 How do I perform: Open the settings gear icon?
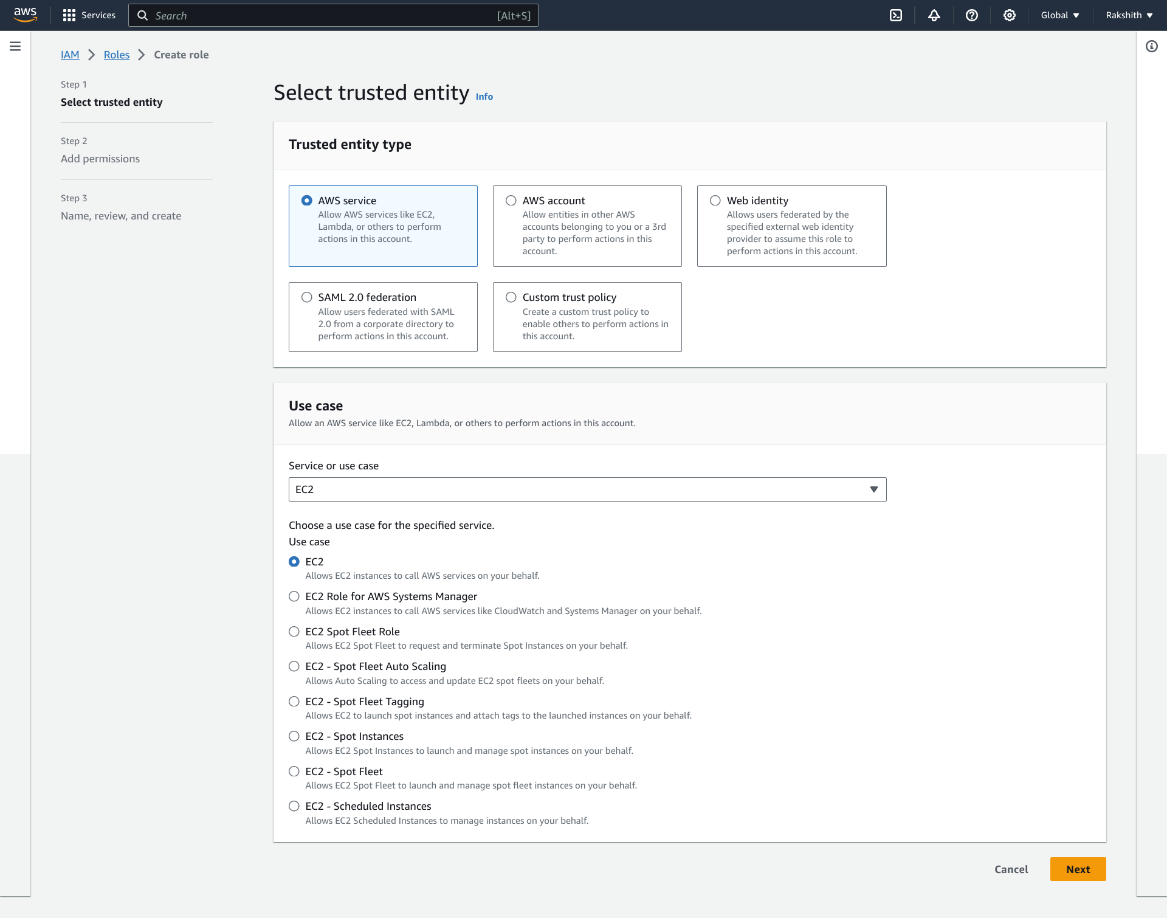[1009, 15]
